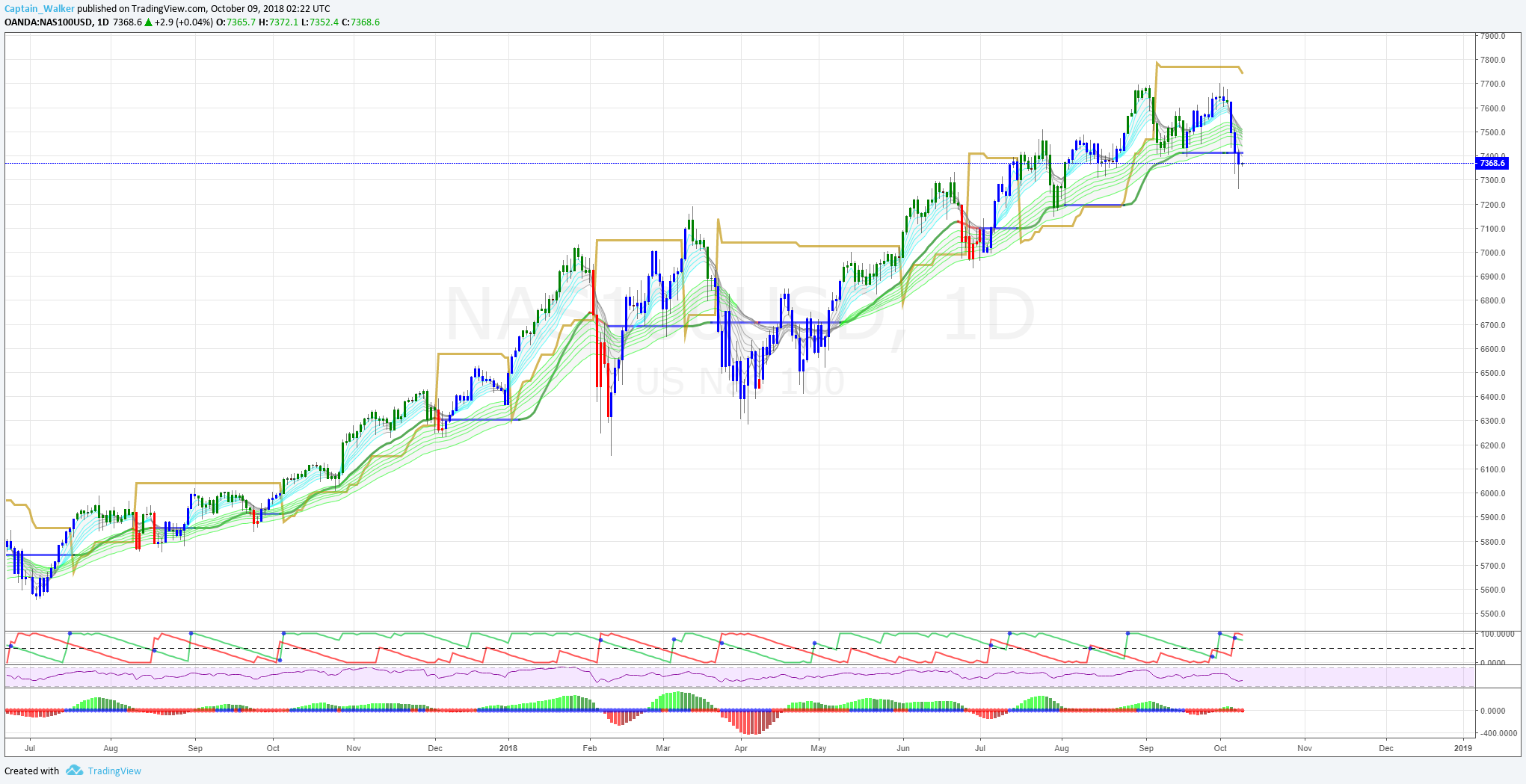
Task: Click the green up-arrow change indicator
Action: (x=149, y=22)
